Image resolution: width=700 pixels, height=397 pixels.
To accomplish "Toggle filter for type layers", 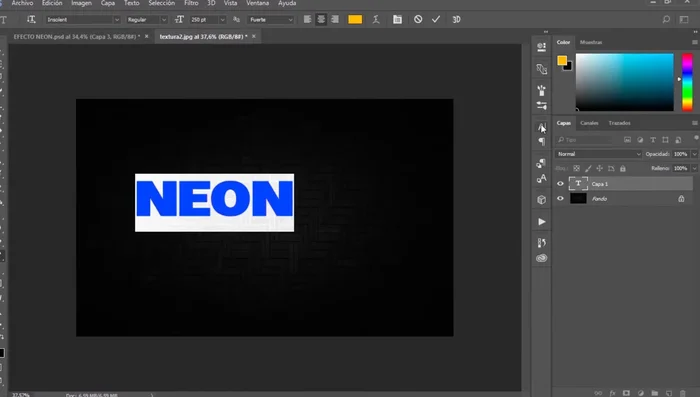I will (x=653, y=140).
